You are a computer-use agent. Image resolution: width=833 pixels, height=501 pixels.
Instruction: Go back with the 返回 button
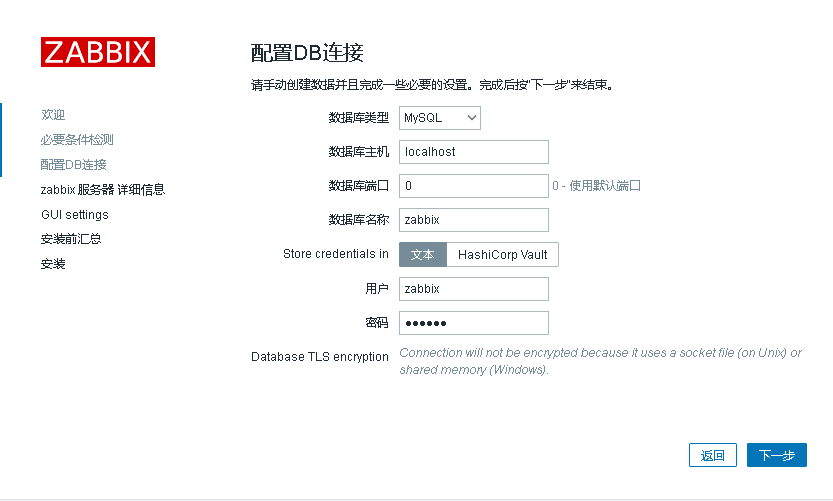(x=712, y=455)
